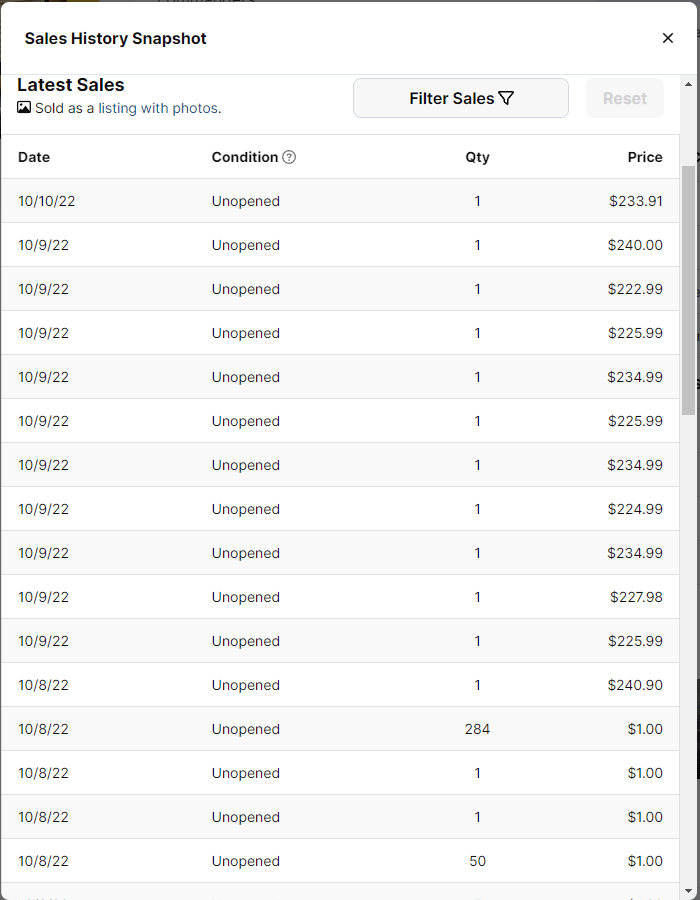Image resolution: width=700 pixels, height=900 pixels.
Task: Click the funnel icon in Filter Sales
Action: 506,98
